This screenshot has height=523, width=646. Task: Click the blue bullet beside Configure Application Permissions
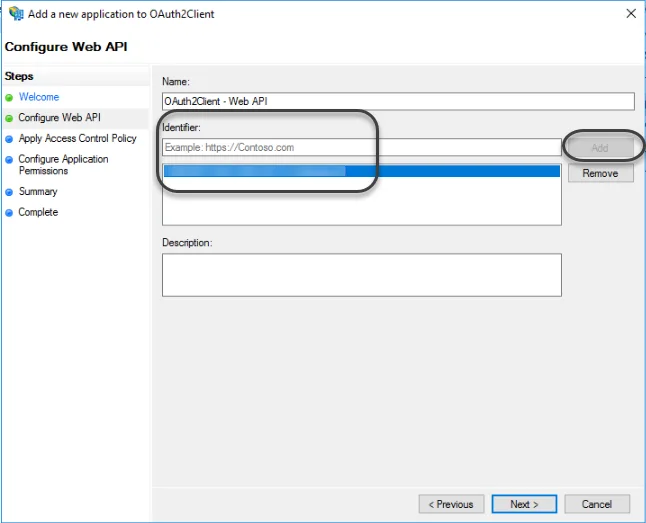pos(9,159)
